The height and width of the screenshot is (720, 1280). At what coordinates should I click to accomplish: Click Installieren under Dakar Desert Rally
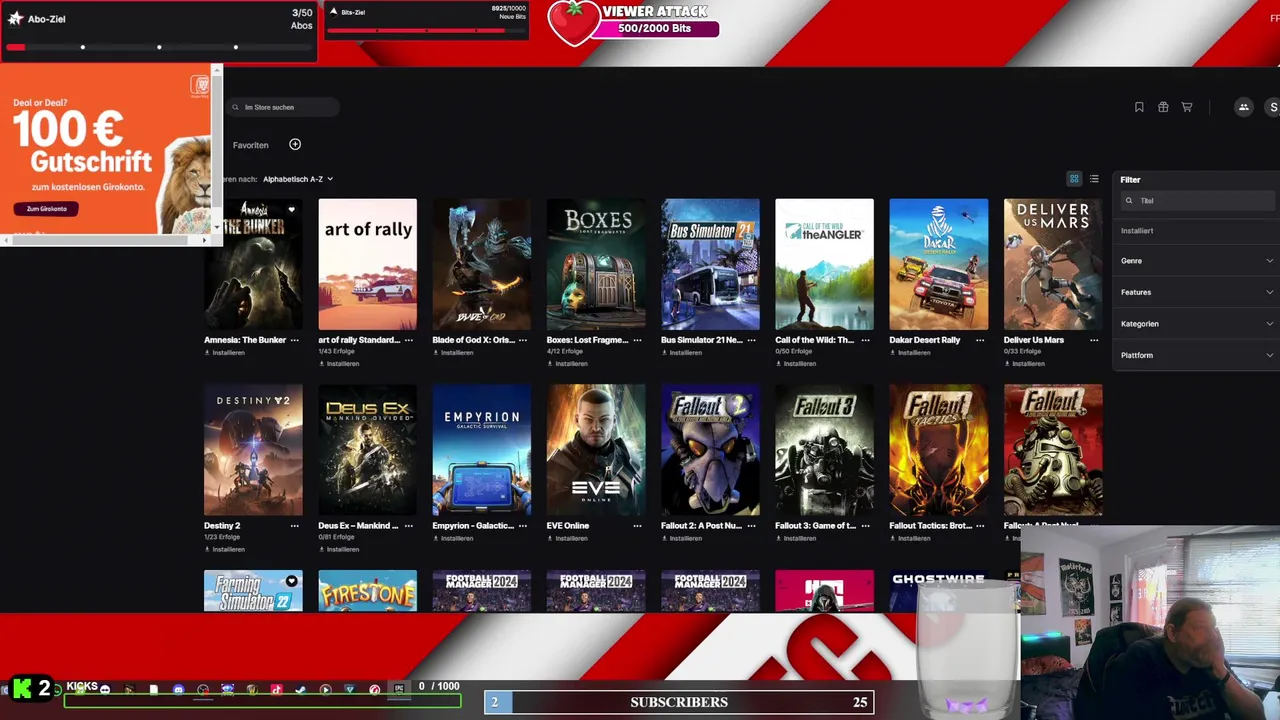tap(911, 352)
